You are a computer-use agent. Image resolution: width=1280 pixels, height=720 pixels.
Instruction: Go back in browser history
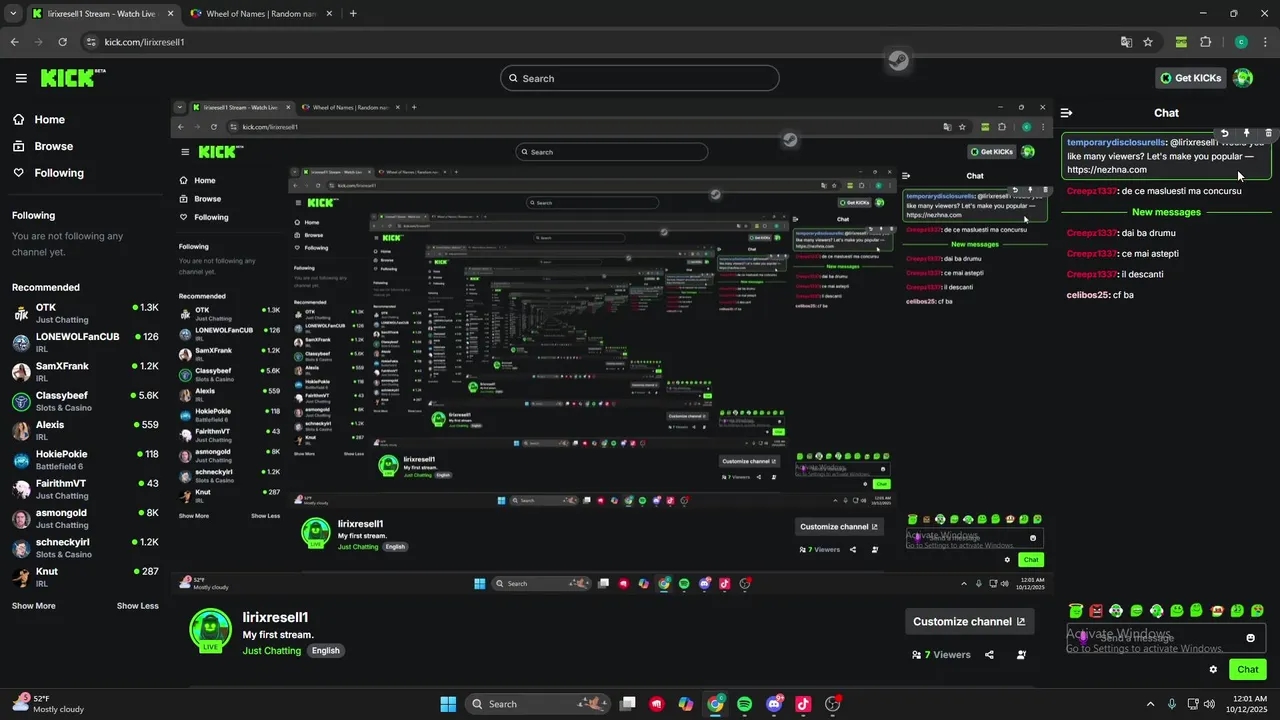pyautogui.click(x=14, y=42)
